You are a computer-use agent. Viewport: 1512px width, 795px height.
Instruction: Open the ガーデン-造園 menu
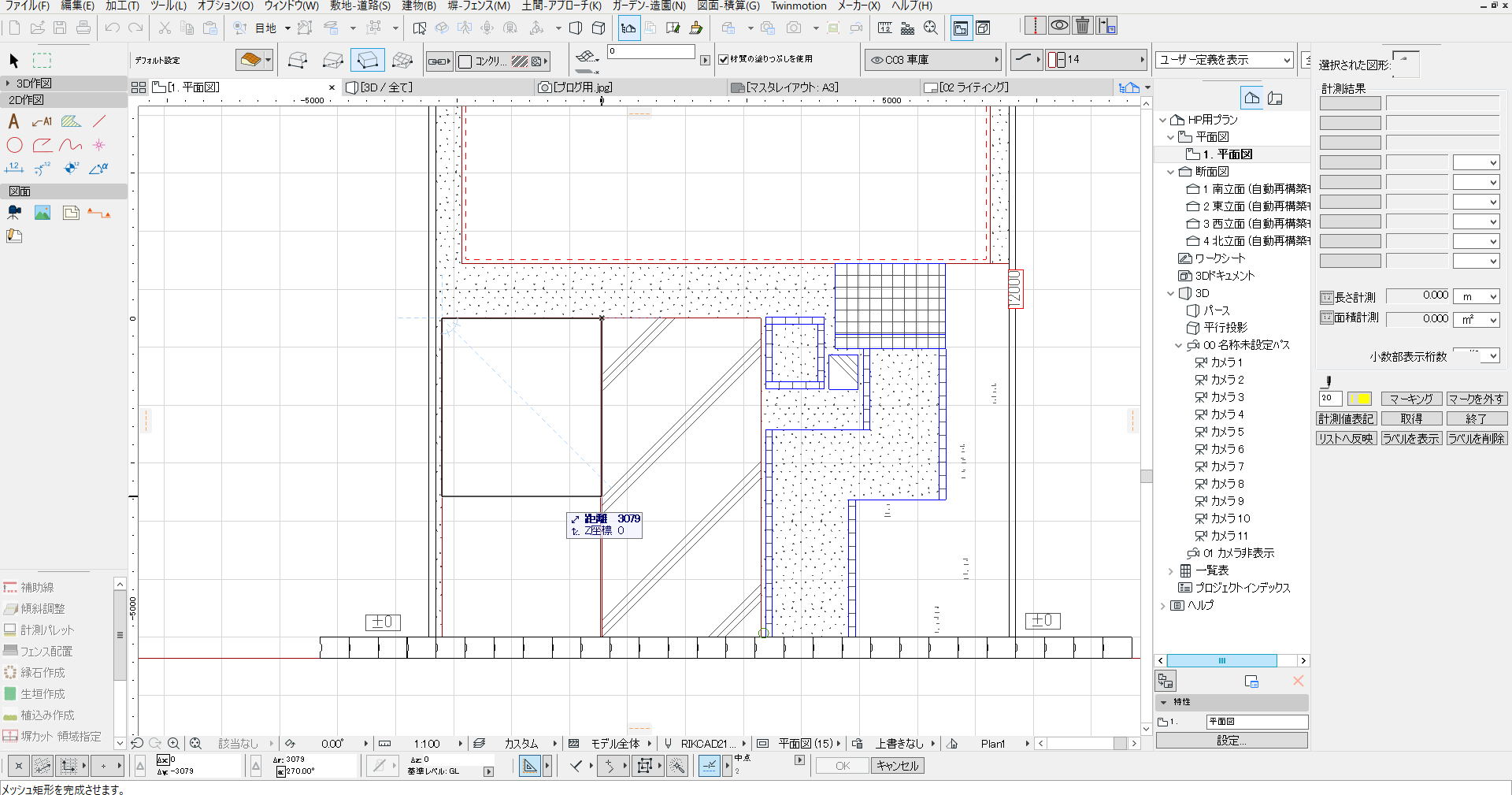pos(648,6)
